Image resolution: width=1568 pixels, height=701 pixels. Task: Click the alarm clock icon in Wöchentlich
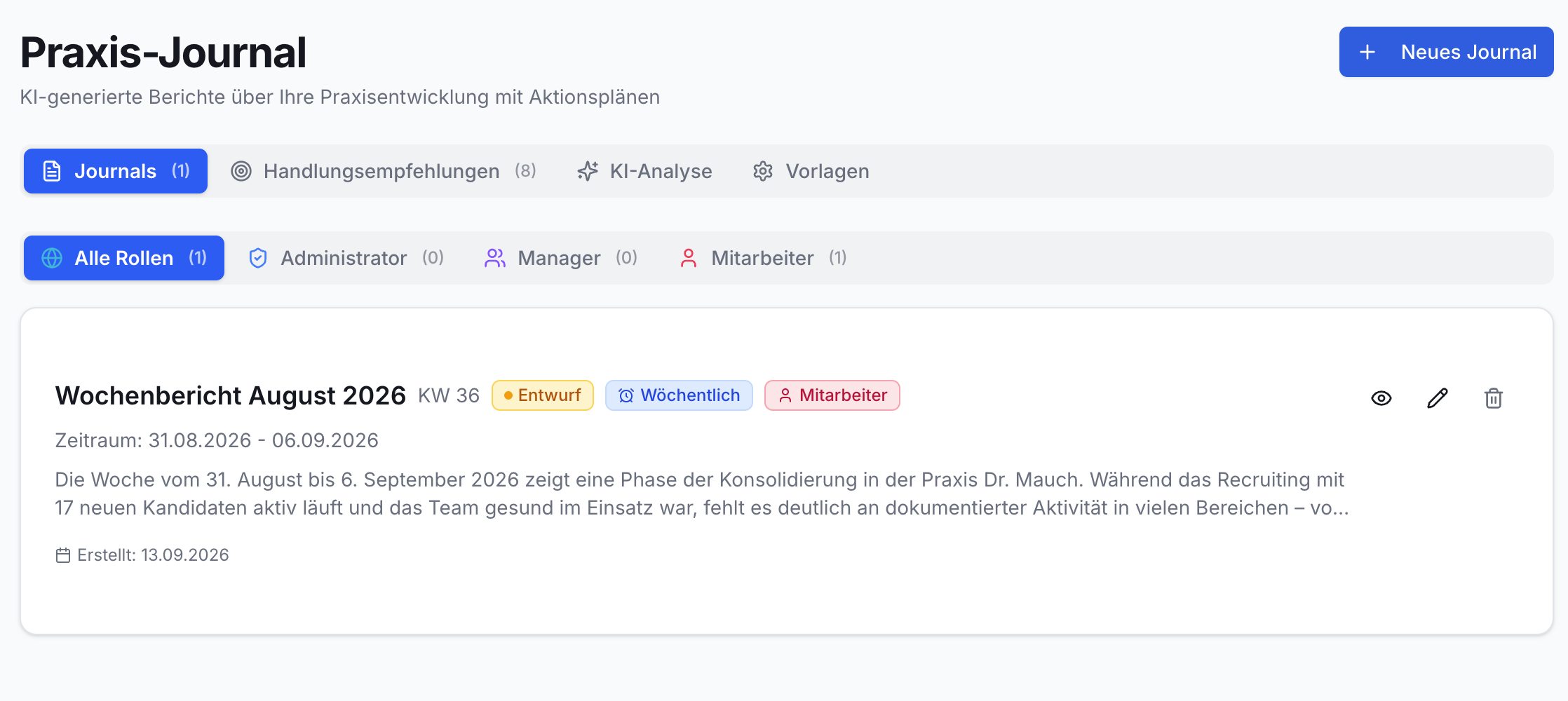tap(626, 396)
